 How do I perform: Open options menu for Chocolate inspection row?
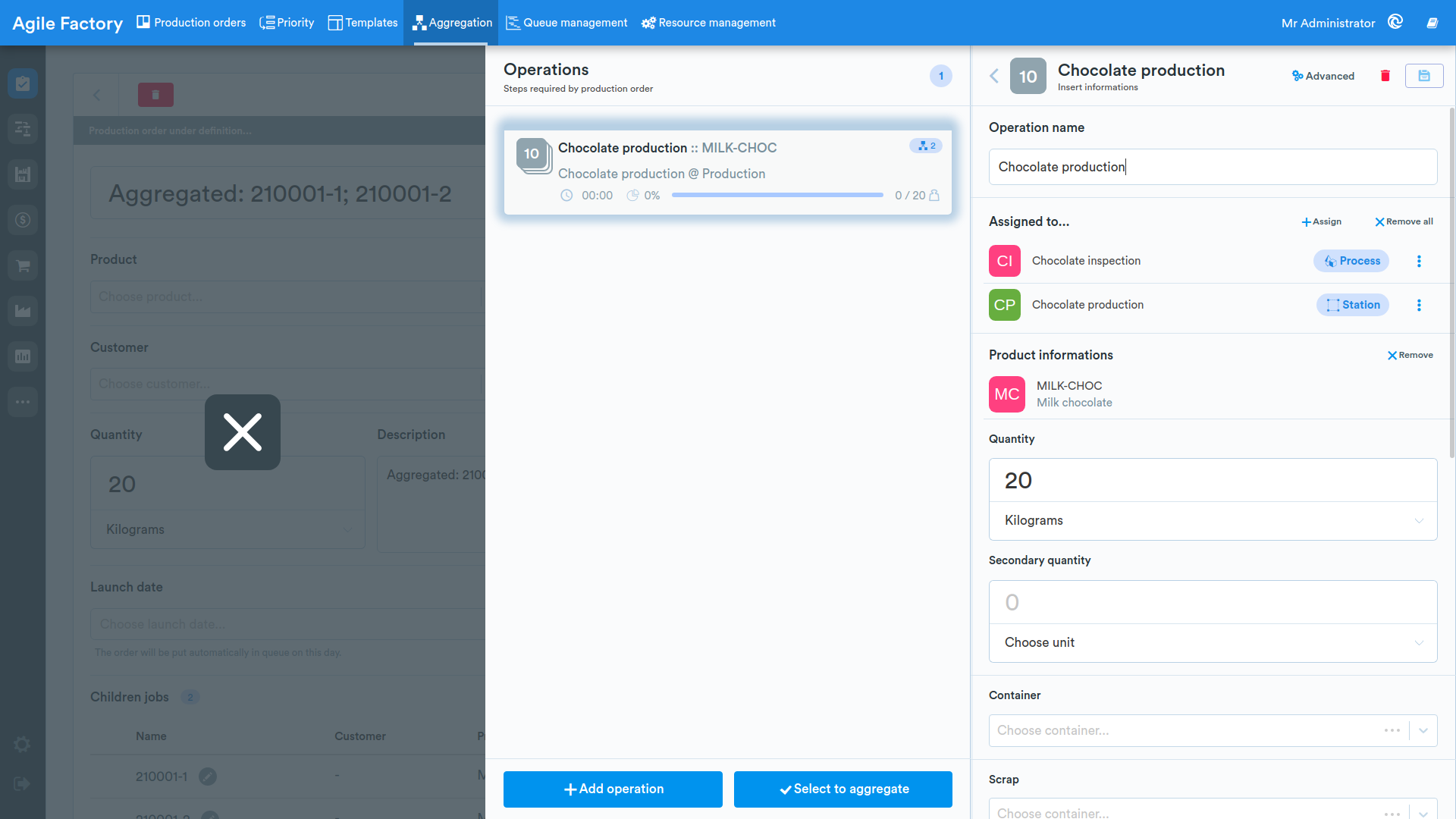pyautogui.click(x=1419, y=261)
